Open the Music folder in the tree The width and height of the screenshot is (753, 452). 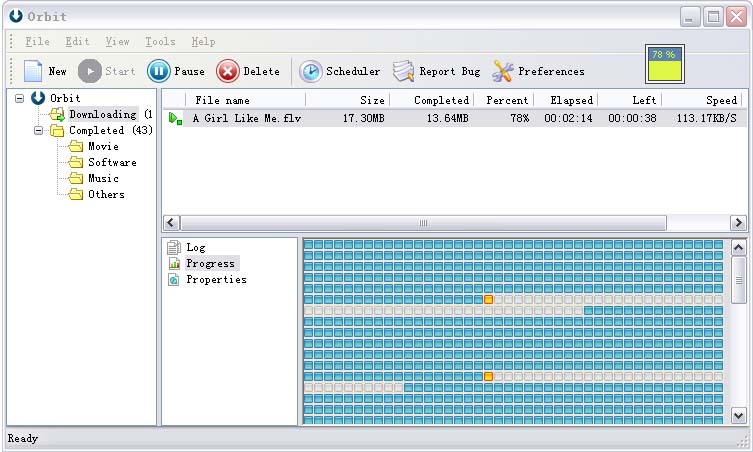click(103, 178)
